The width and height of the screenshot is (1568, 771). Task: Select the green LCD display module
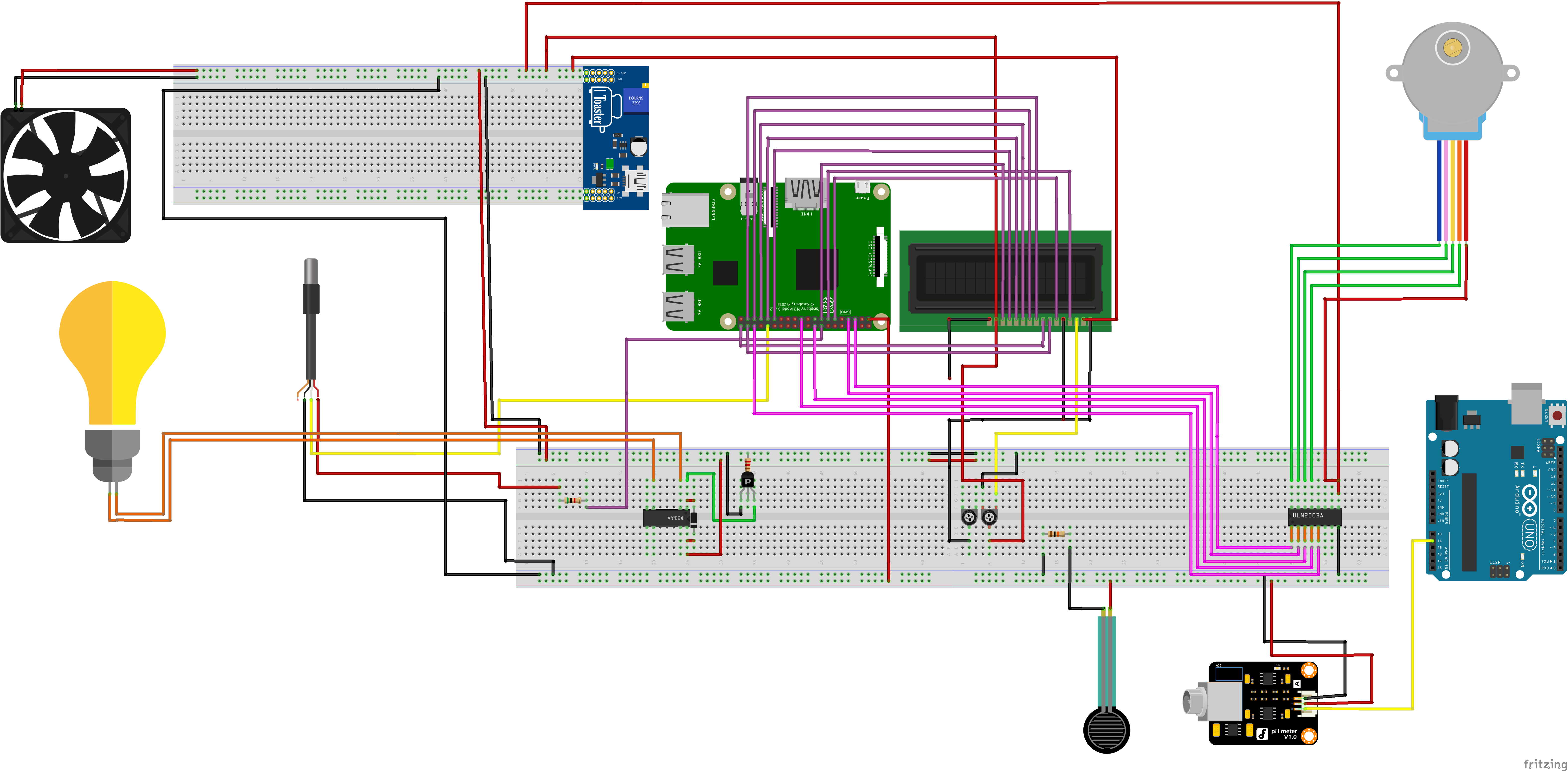click(x=1006, y=281)
